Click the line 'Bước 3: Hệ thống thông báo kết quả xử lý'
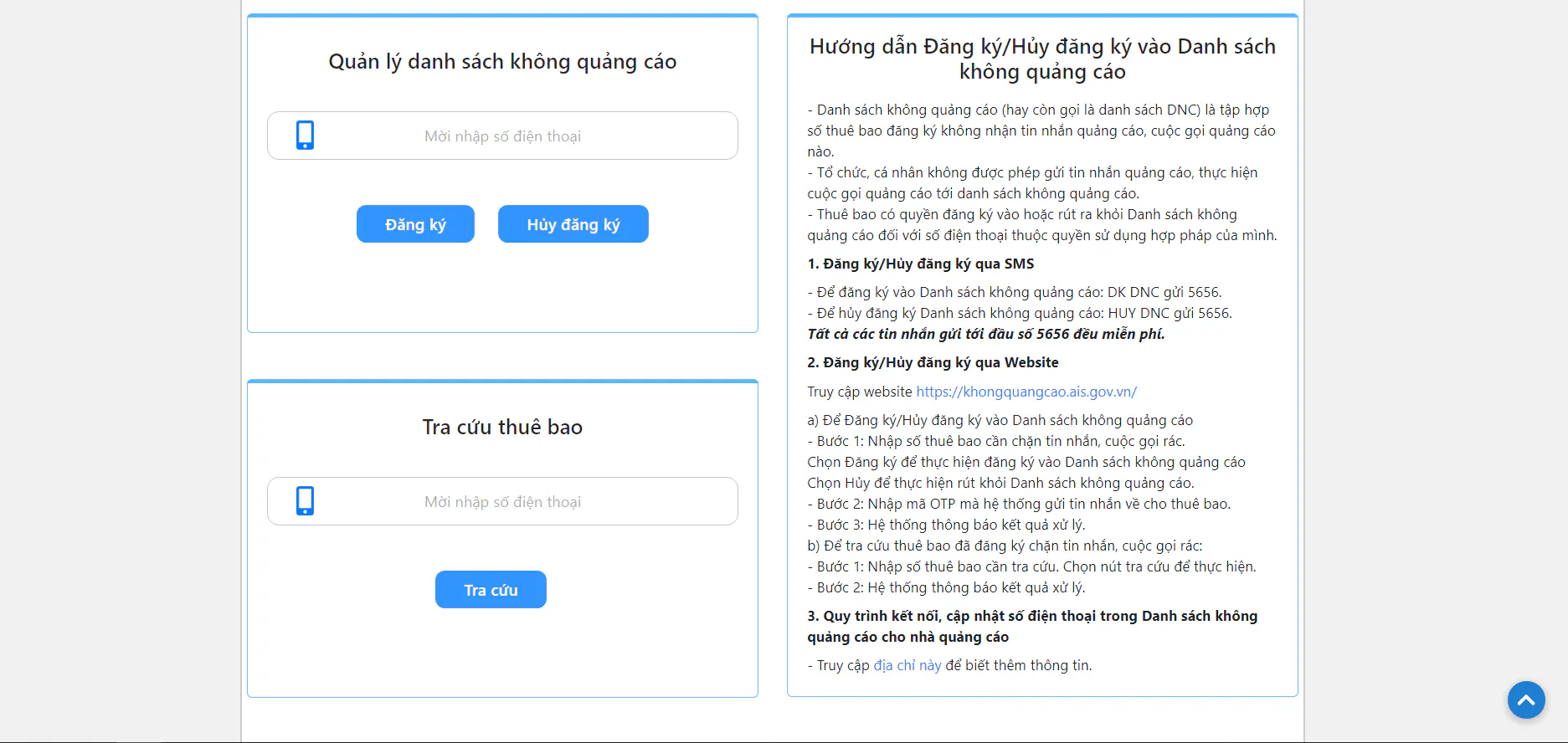Screen dimensions: 1568x743 coord(946,525)
